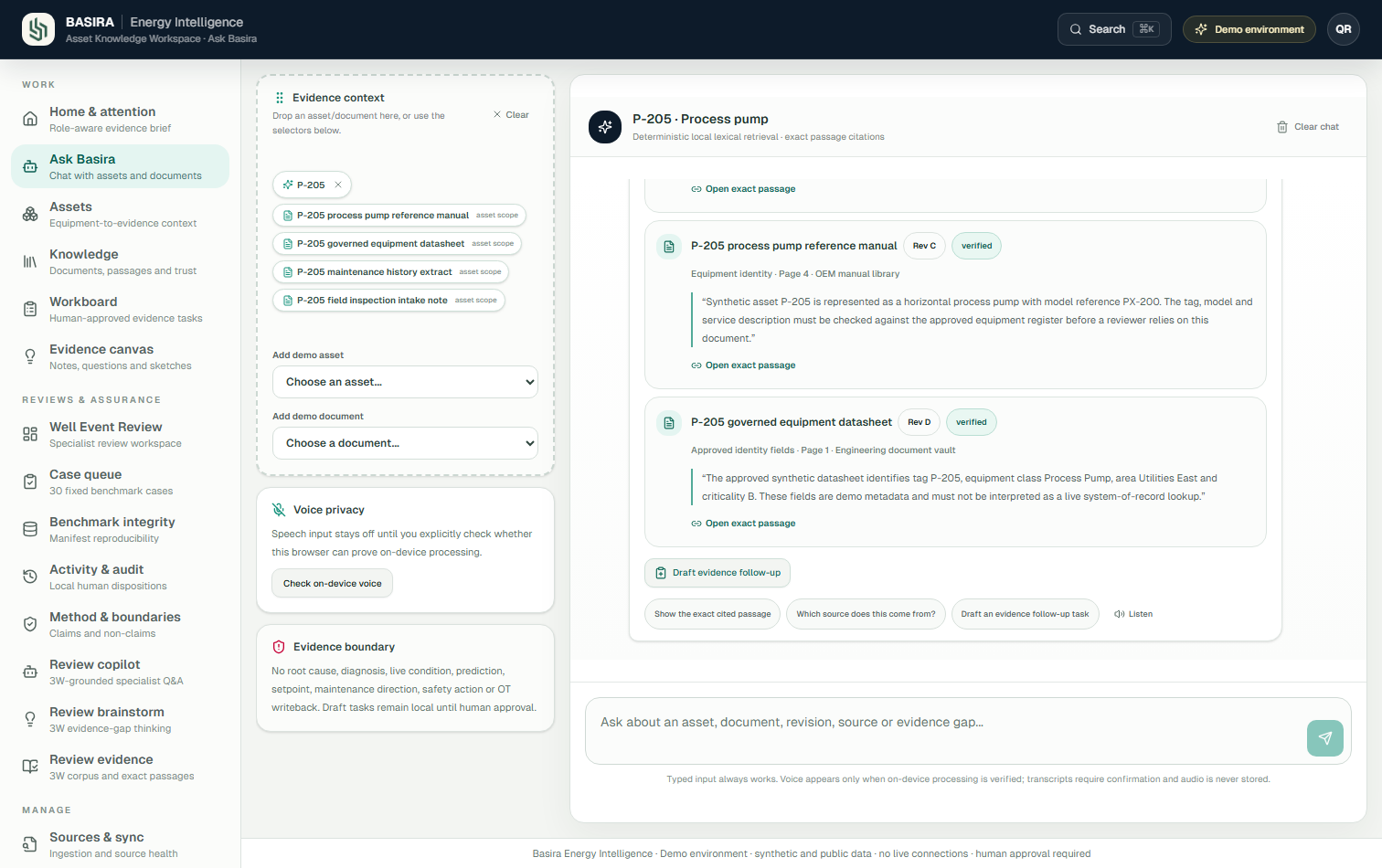This screenshot has height=868, width=1382.
Task: Clear the evidence context
Action: (x=511, y=115)
